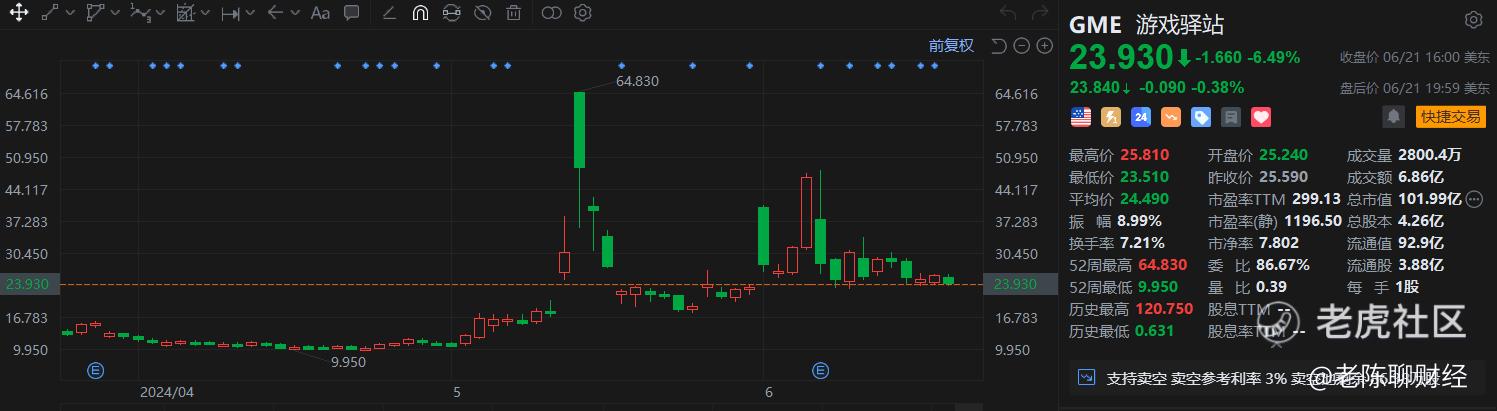The height and width of the screenshot is (411, 1497).
Task: Click the after-hours price 23.840
Action: [1094, 87]
